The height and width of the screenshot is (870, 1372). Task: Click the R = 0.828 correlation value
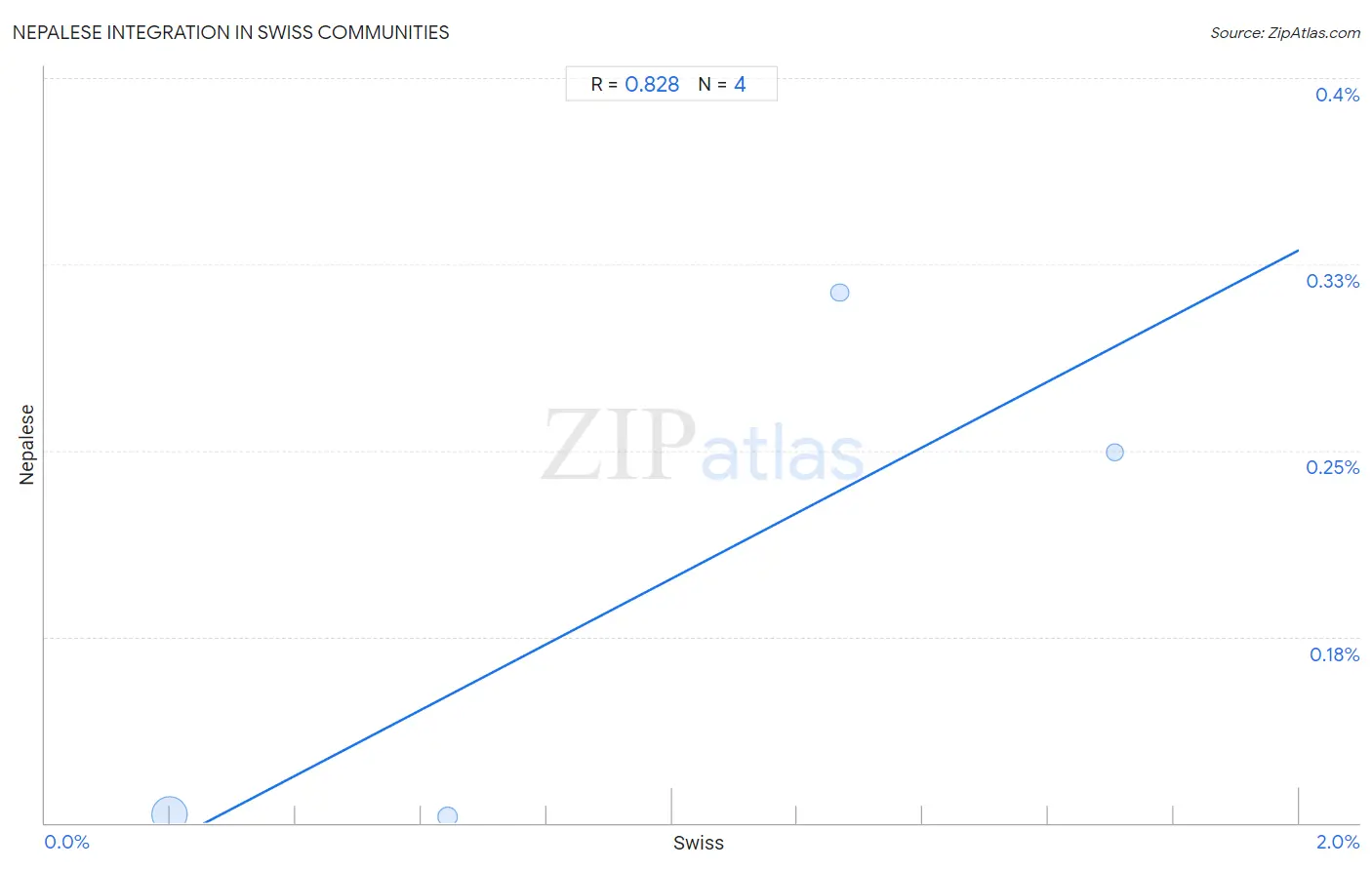coord(634,85)
